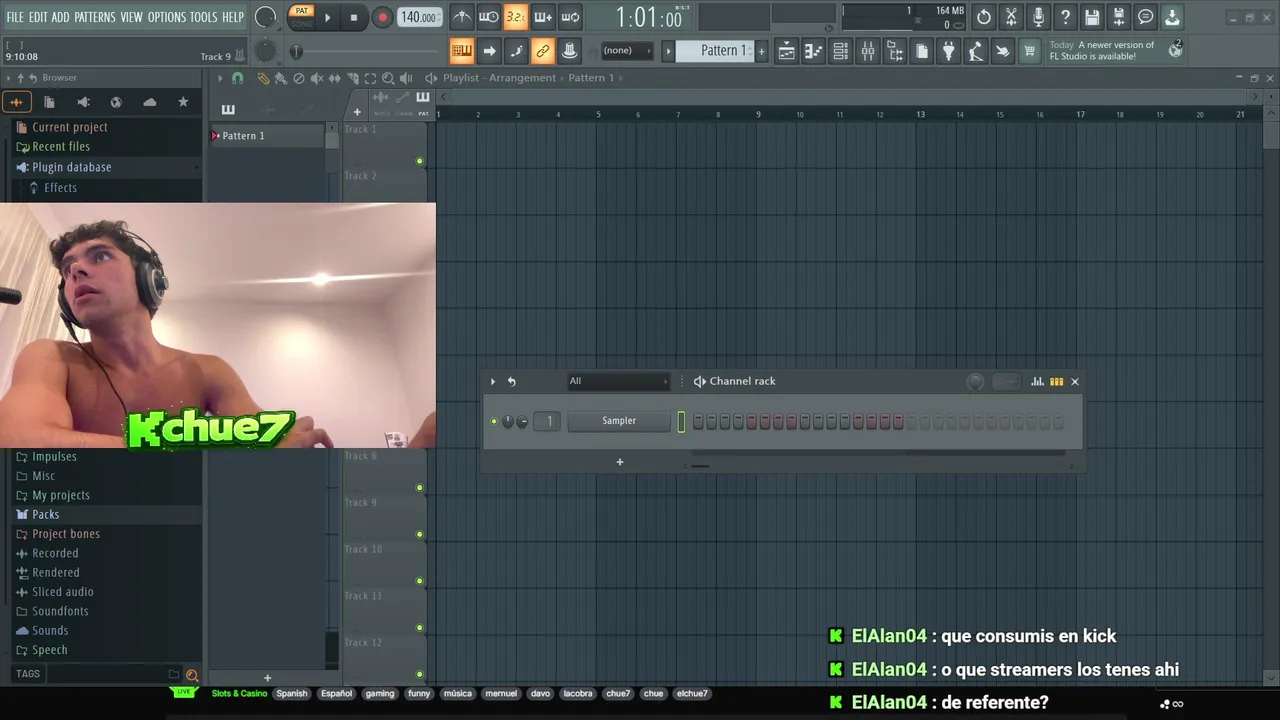
Task: Open the Pattern 1 selector dropdown
Action: 715,51
